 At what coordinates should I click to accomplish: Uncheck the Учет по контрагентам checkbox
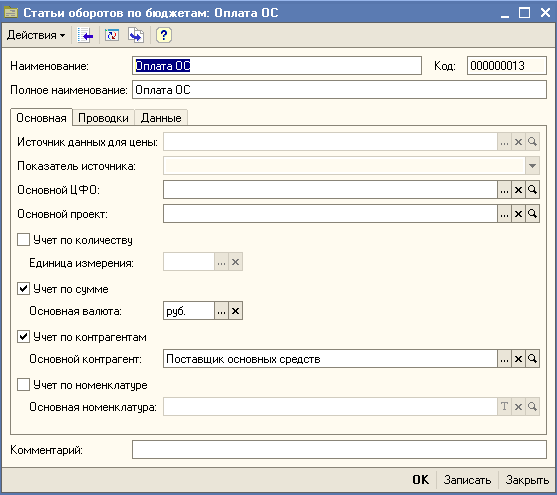23,336
